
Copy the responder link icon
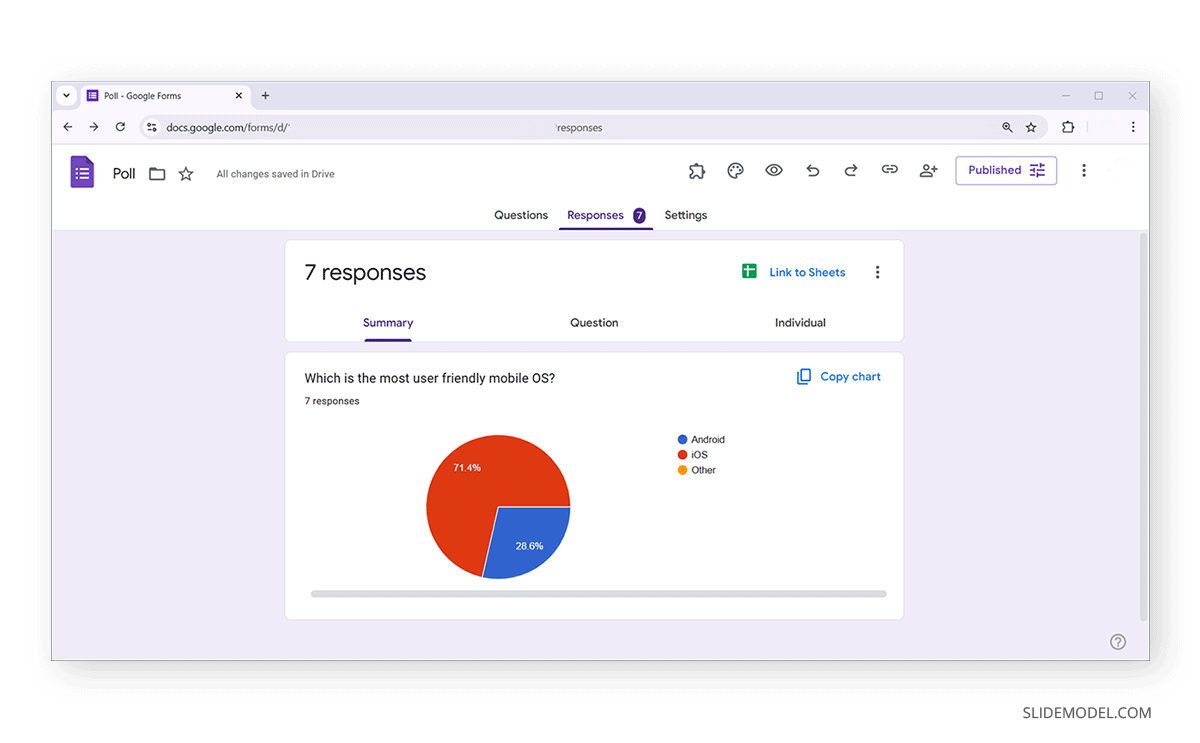coord(889,171)
